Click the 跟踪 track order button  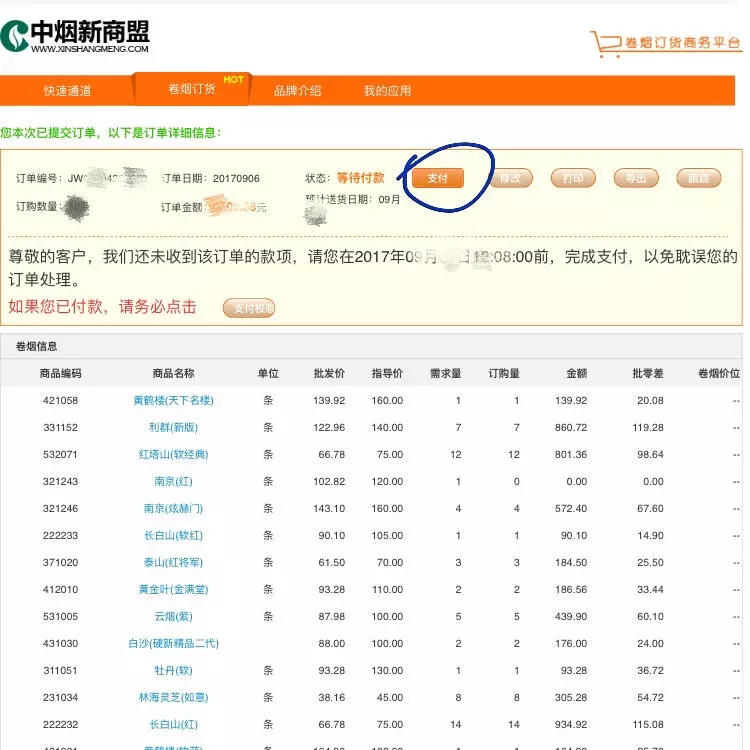tap(698, 178)
